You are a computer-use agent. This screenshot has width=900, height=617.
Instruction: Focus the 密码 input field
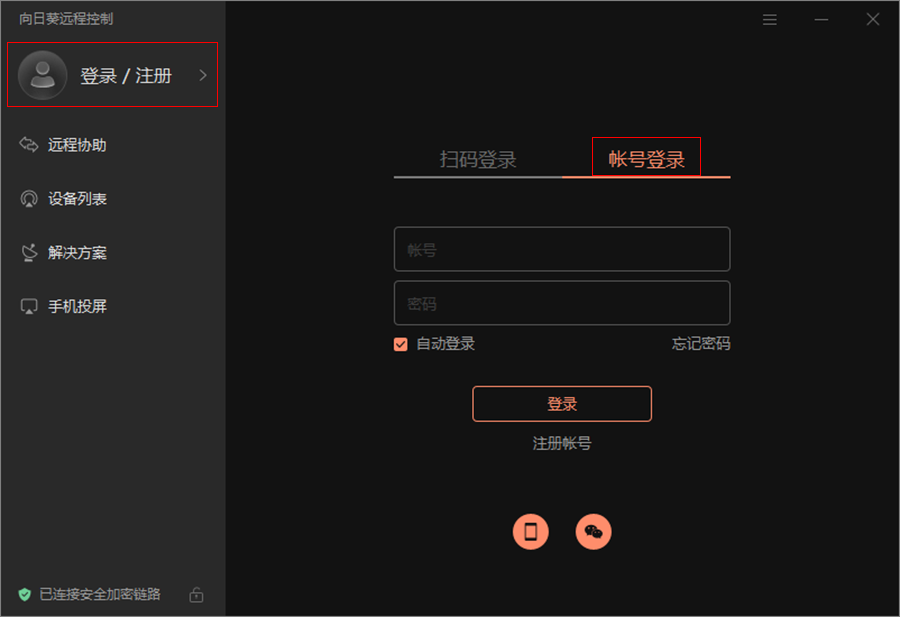click(x=562, y=303)
